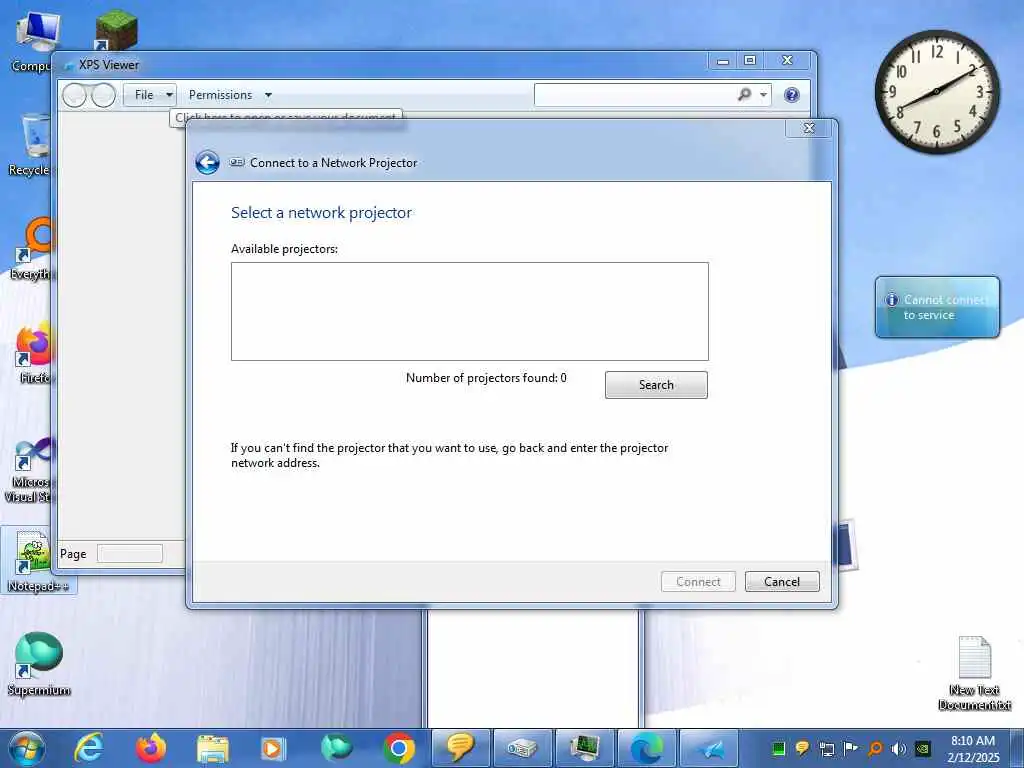
Task: Open Windows Explorer folder taskbar icon
Action: tap(212, 749)
